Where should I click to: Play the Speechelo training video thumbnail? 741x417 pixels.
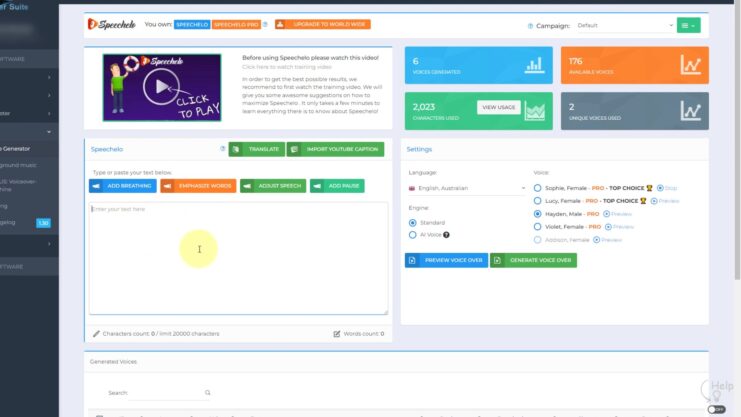tap(162, 87)
